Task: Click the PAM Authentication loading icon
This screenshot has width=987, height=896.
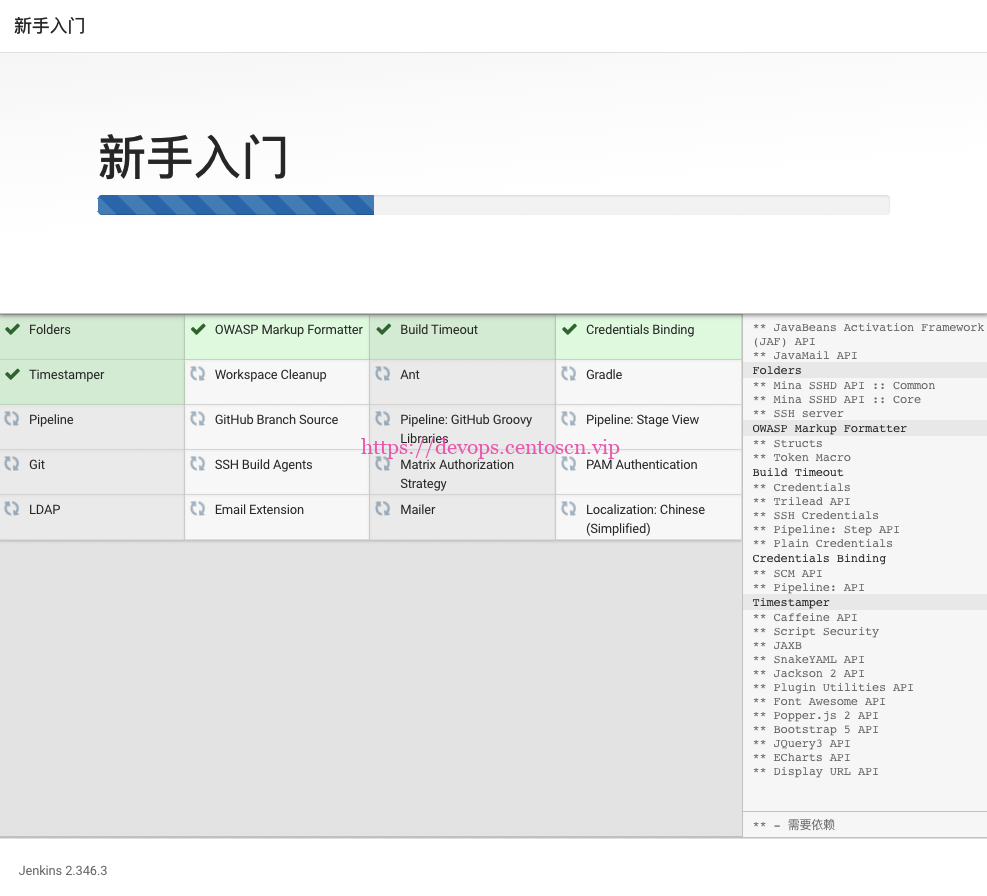Action: 570,465
